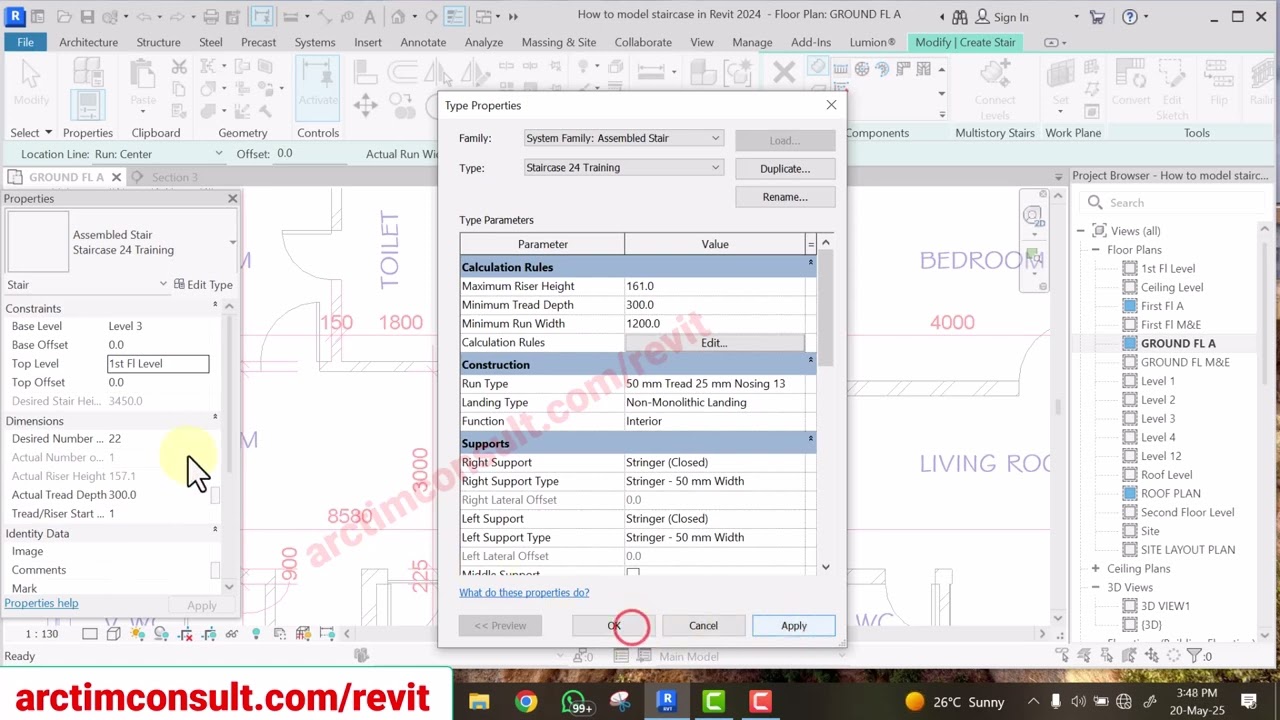Open Google Chrome from the taskbar

(x=526, y=701)
